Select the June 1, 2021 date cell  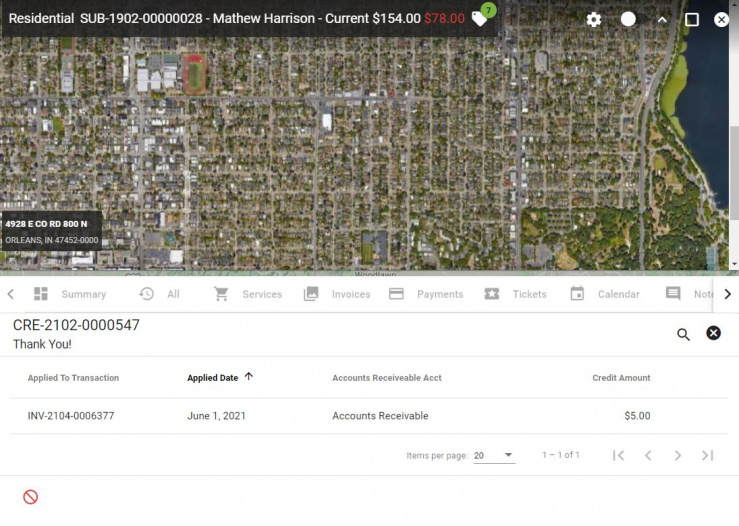[x=216, y=416]
